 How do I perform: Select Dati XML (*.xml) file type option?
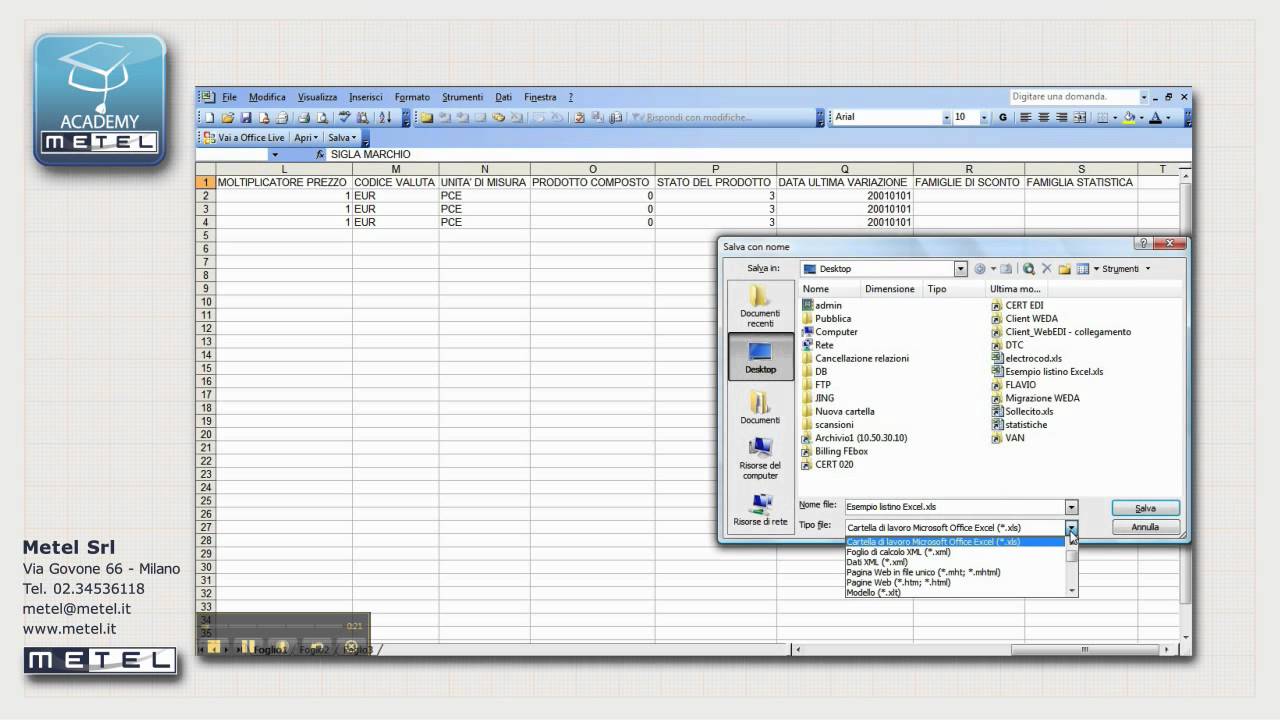[877, 562]
